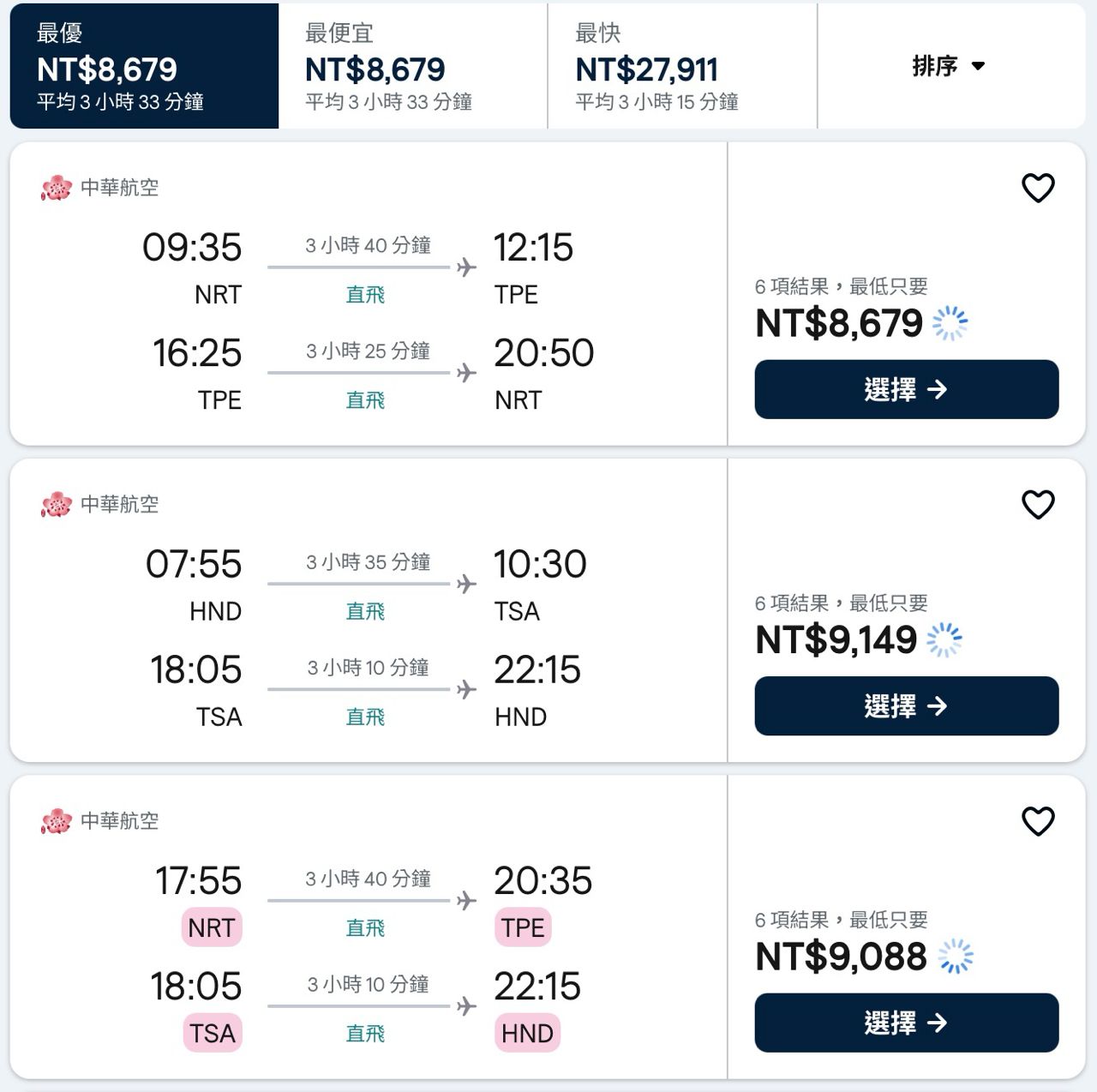Click plane icon on 07:55 HND–TSA leg
Image resolution: width=1097 pixels, height=1092 pixels.
coord(467,584)
